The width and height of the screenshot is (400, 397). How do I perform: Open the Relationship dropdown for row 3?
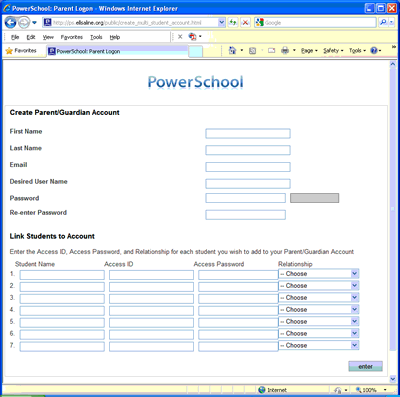click(319, 298)
